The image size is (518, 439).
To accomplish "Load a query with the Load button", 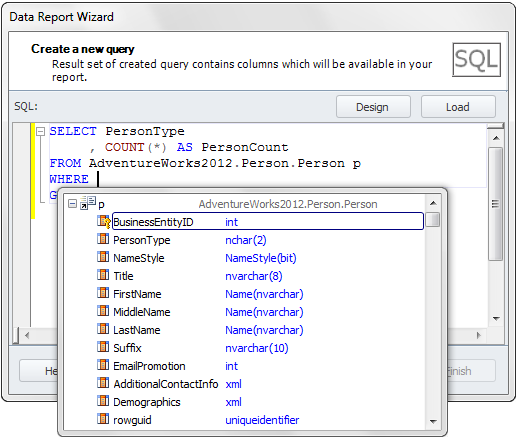I will pyautogui.click(x=458, y=107).
